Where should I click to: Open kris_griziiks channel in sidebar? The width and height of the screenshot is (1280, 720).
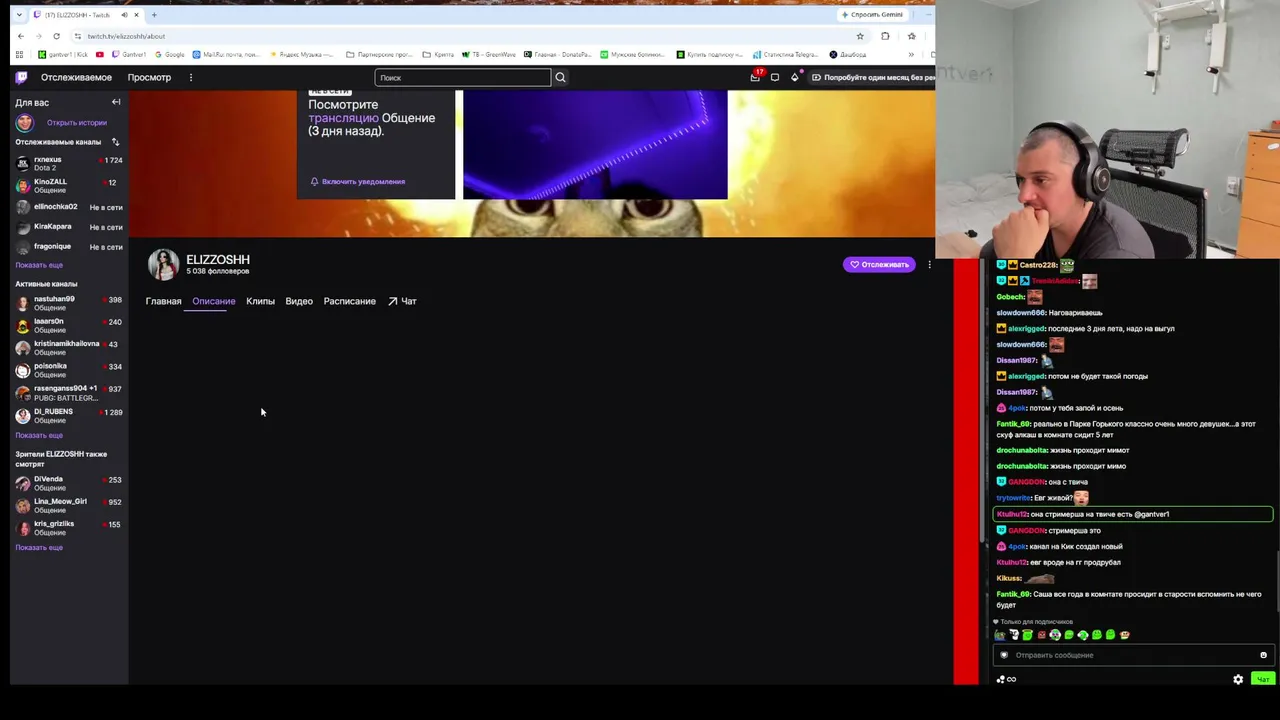[69, 527]
